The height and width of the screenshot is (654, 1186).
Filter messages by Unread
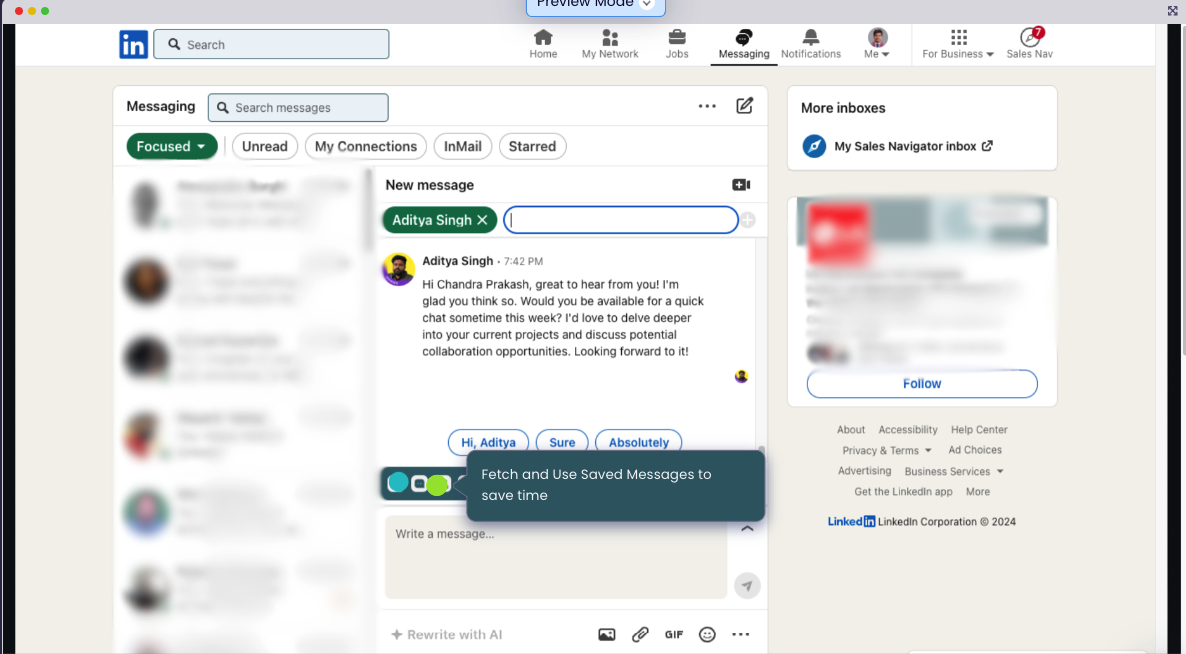click(265, 147)
